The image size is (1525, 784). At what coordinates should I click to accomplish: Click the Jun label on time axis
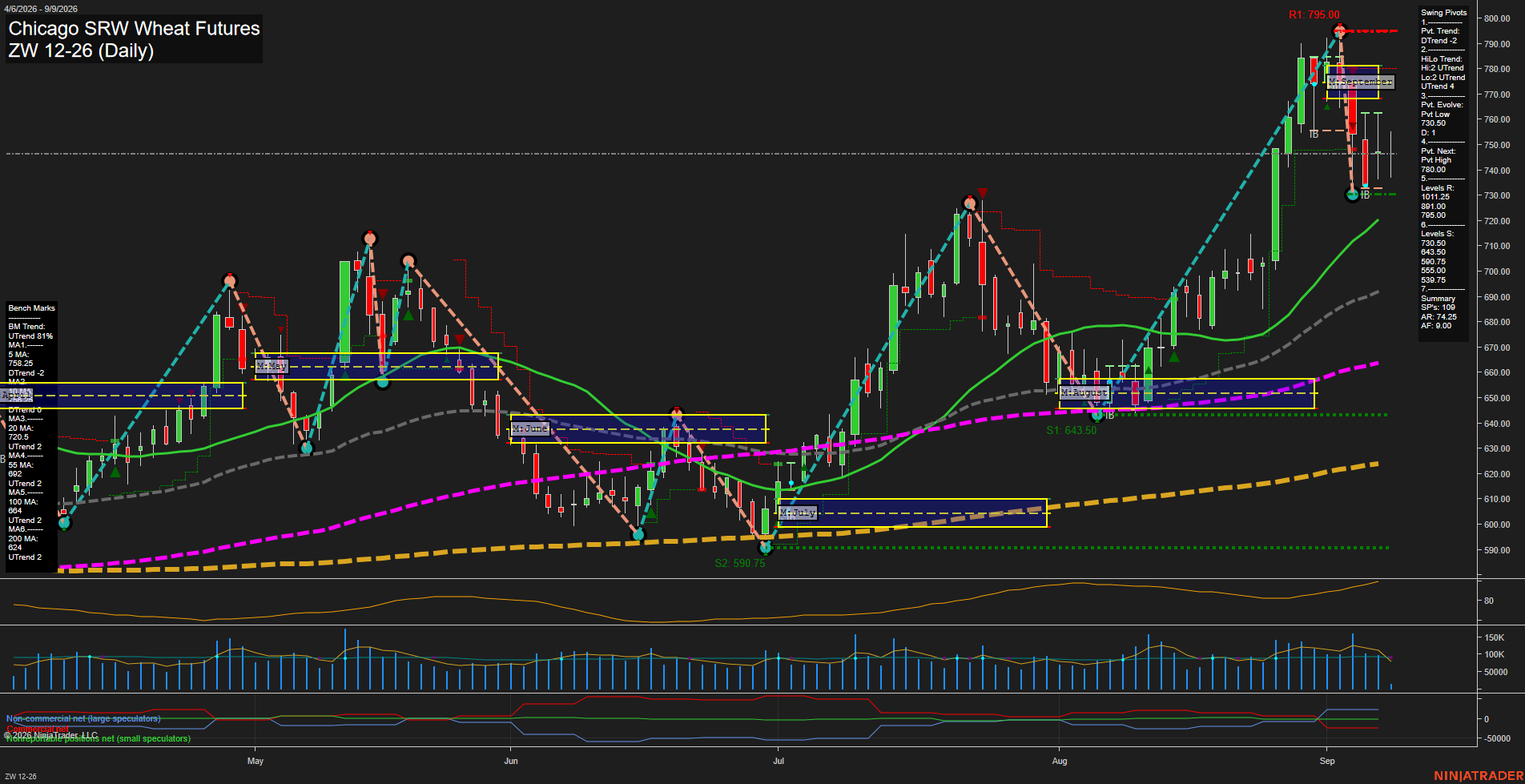coord(511,761)
